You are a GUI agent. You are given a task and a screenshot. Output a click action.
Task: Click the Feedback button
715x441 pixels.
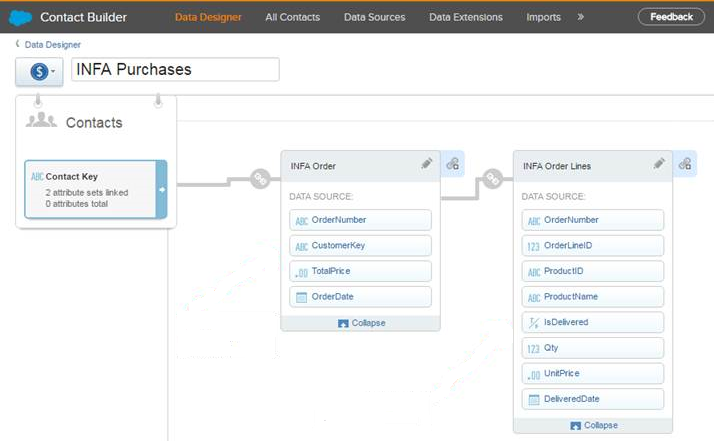tap(671, 17)
